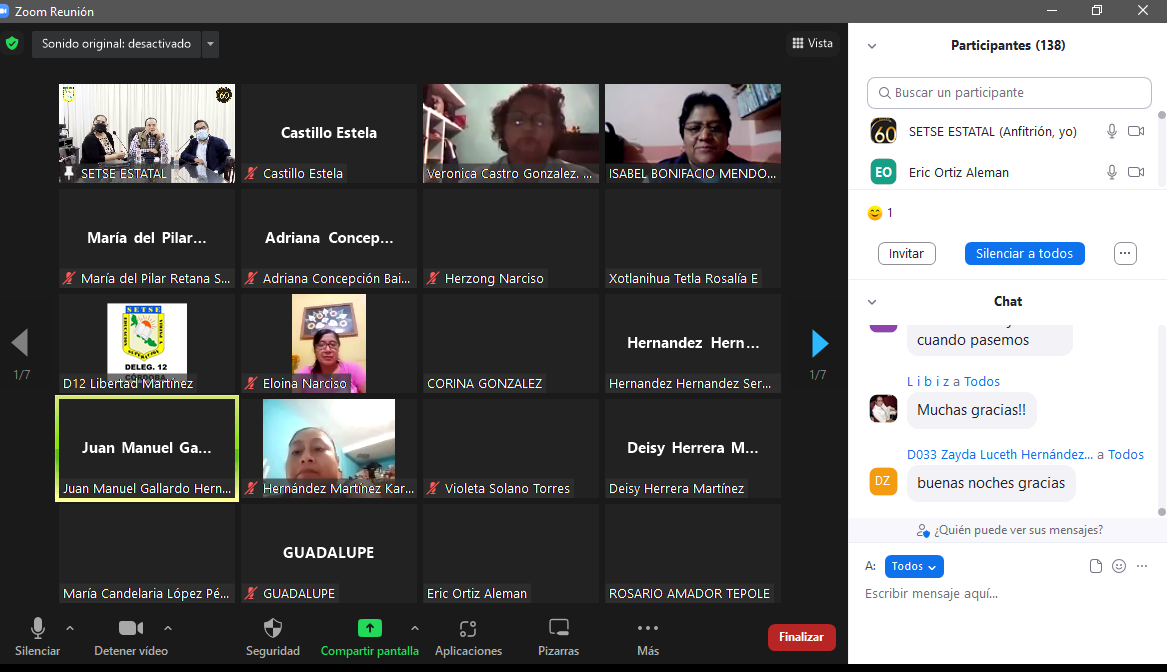Select ROSARIO AMADOR TEPOLE tile

click(x=693, y=553)
